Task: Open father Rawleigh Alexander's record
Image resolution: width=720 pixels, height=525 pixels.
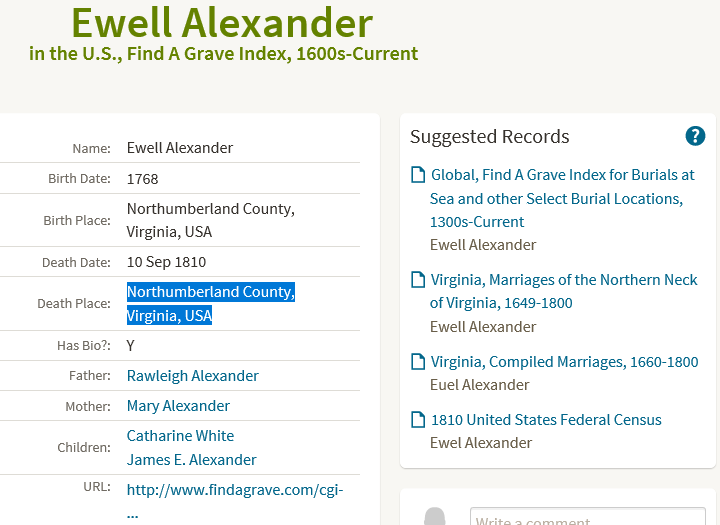Action: point(192,376)
